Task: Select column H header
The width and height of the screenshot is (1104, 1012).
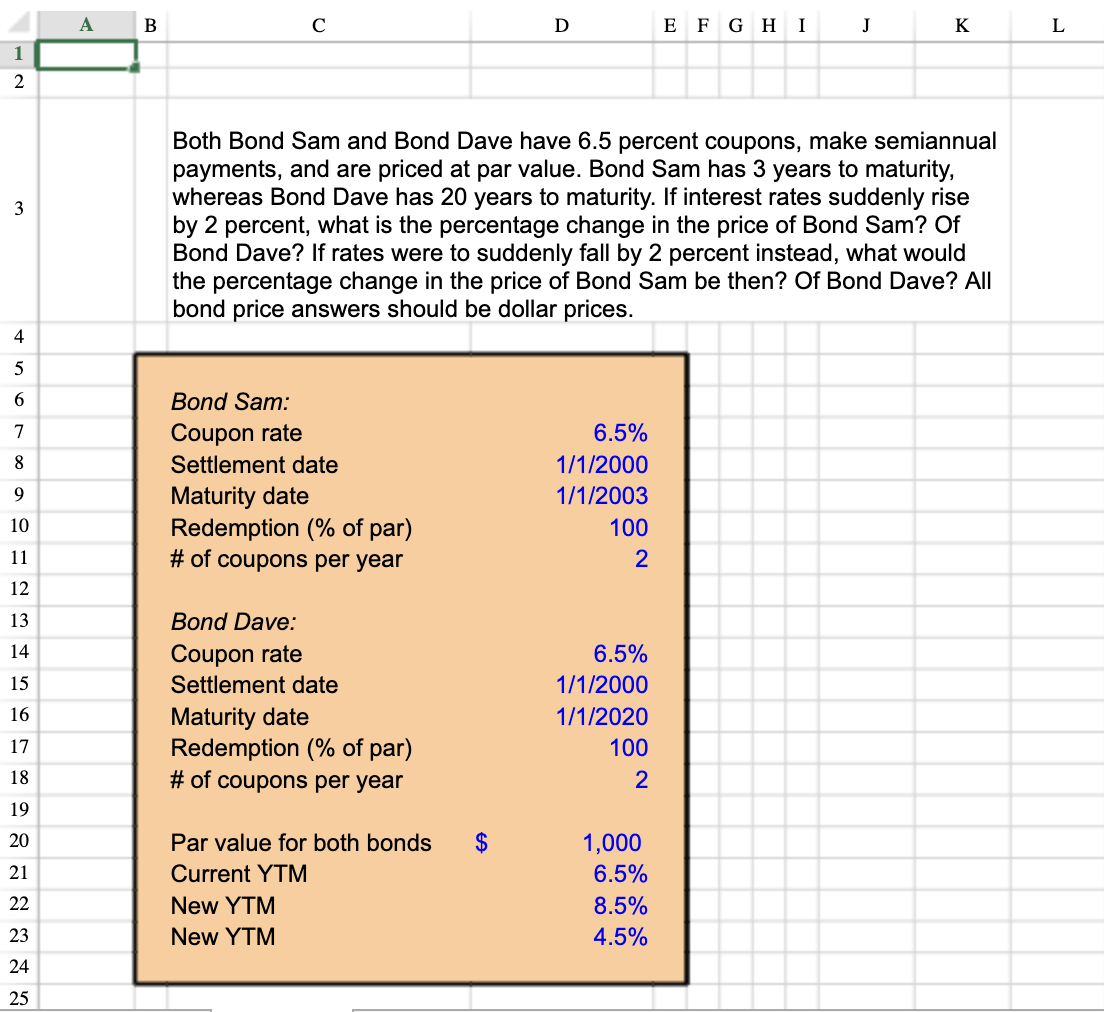Action: coord(769,25)
